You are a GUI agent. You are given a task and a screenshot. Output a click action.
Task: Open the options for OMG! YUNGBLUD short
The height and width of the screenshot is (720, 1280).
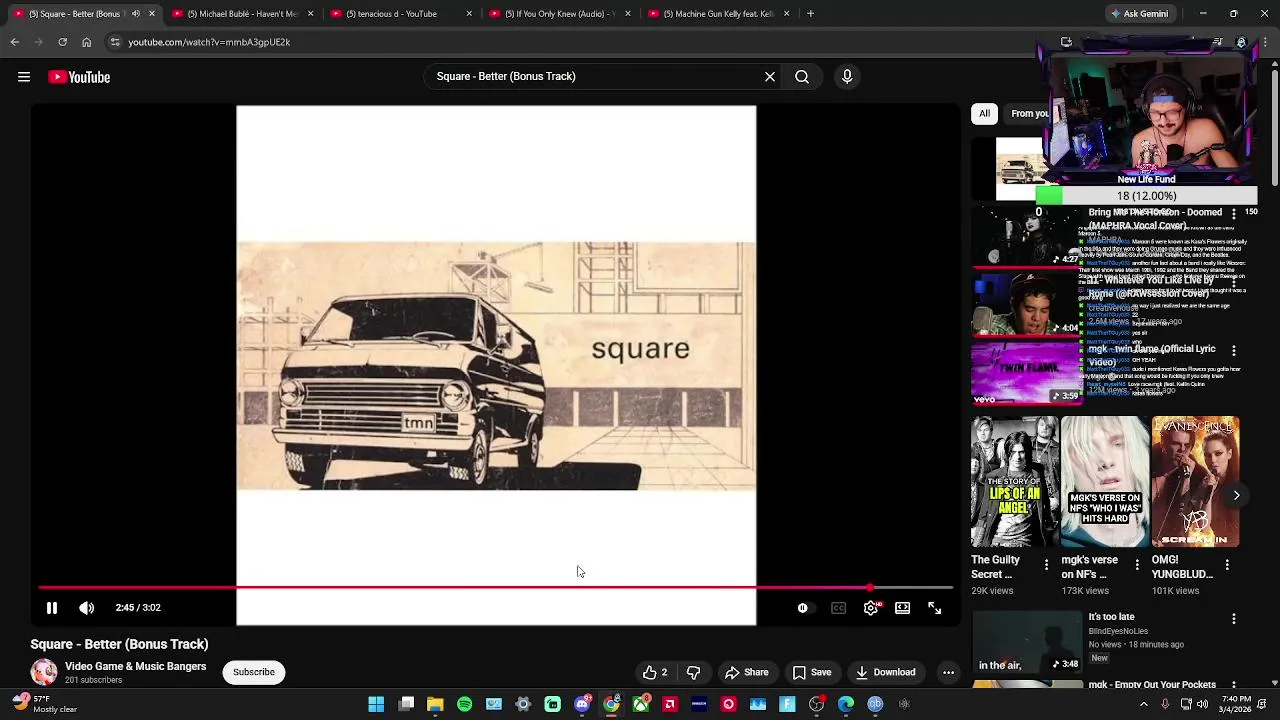1227,565
